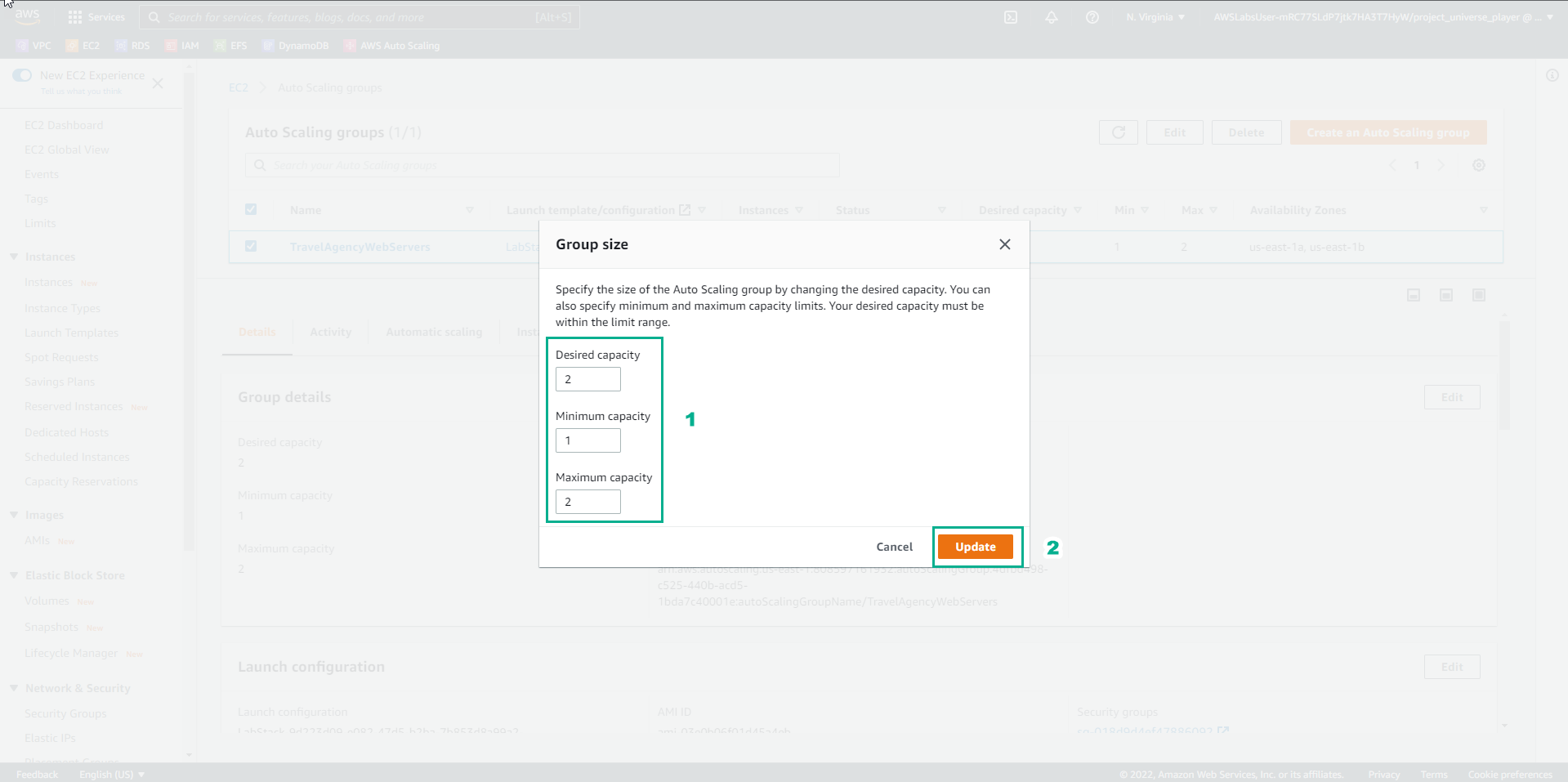Open EC2 Dashboard in sidebar
The width and height of the screenshot is (1568, 782).
click(64, 125)
